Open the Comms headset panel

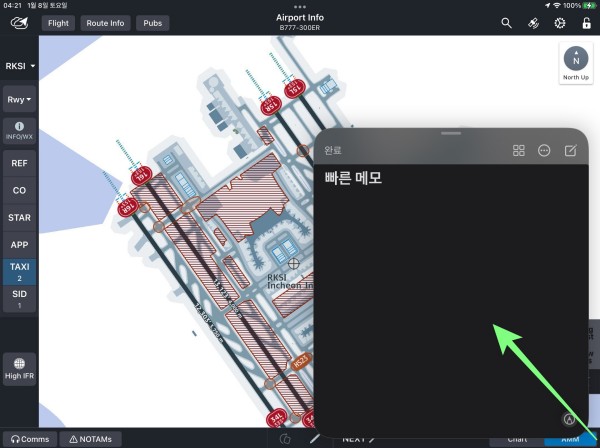[x=29, y=438]
